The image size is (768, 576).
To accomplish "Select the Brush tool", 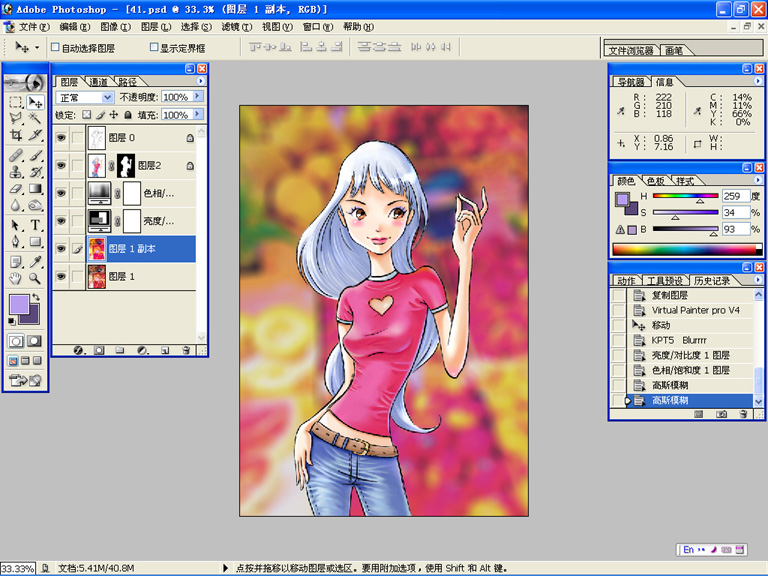I will [34, 156].
